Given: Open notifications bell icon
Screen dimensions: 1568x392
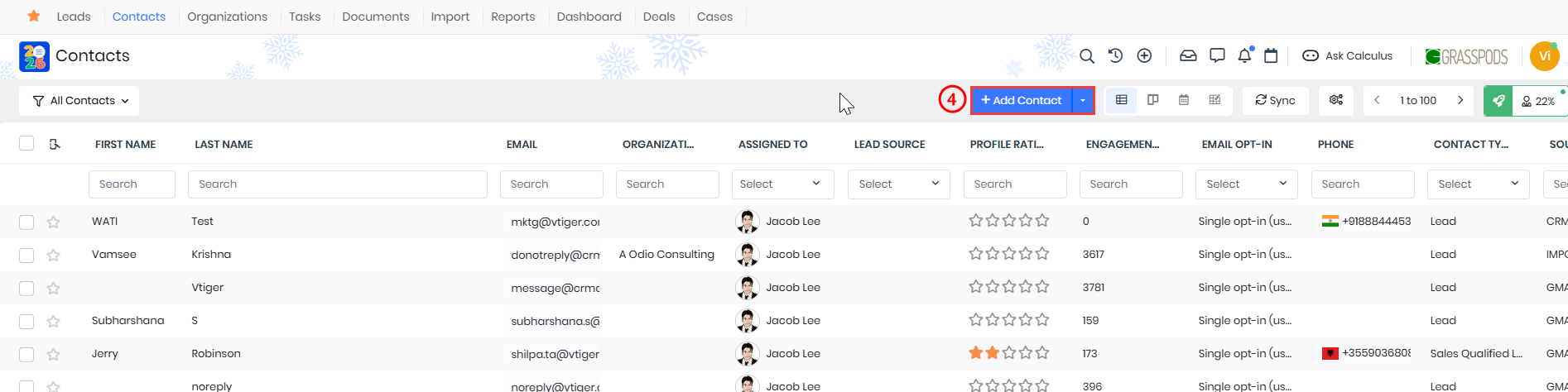Looking at the screenshot, I should click(1244, 56).
